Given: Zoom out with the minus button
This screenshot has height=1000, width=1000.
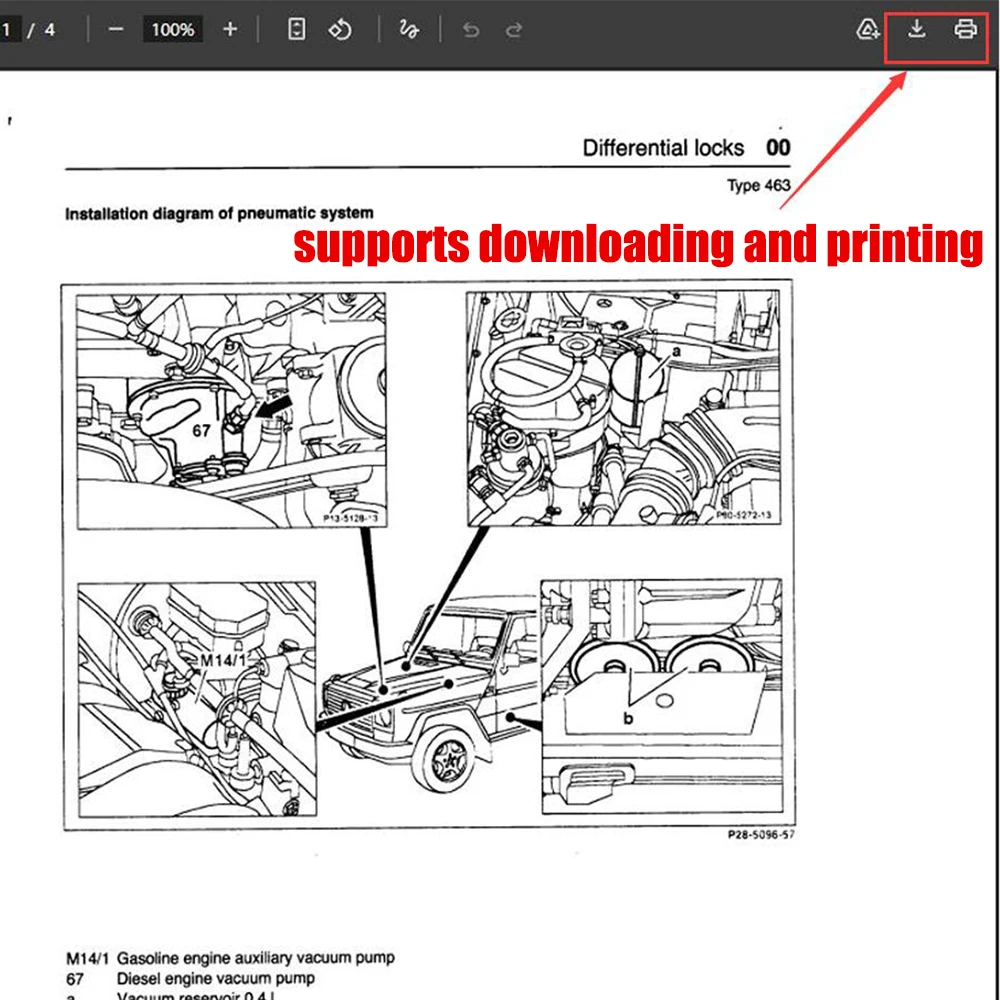Looking at the screenshot, I should tap(115, 30).
